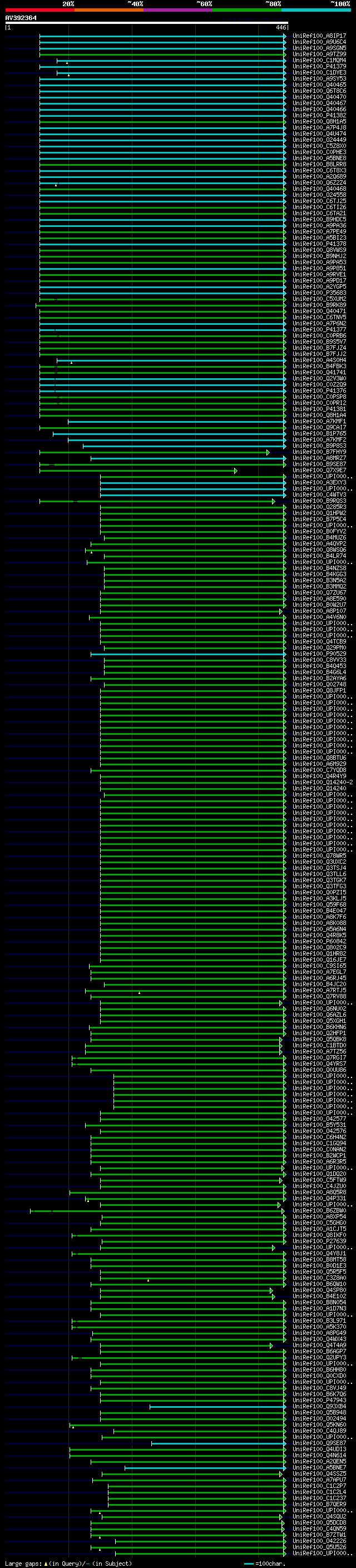Select hit label UniRef100_B8LRR8

coord(319,164)
